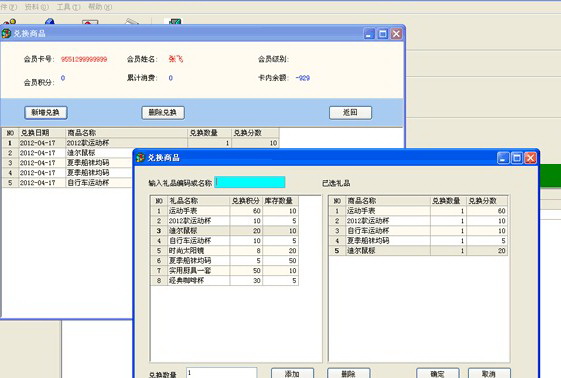The image size is (561, 378).
Task: Click the back 兑换商品 window title icon
Action: coord(6,34)
